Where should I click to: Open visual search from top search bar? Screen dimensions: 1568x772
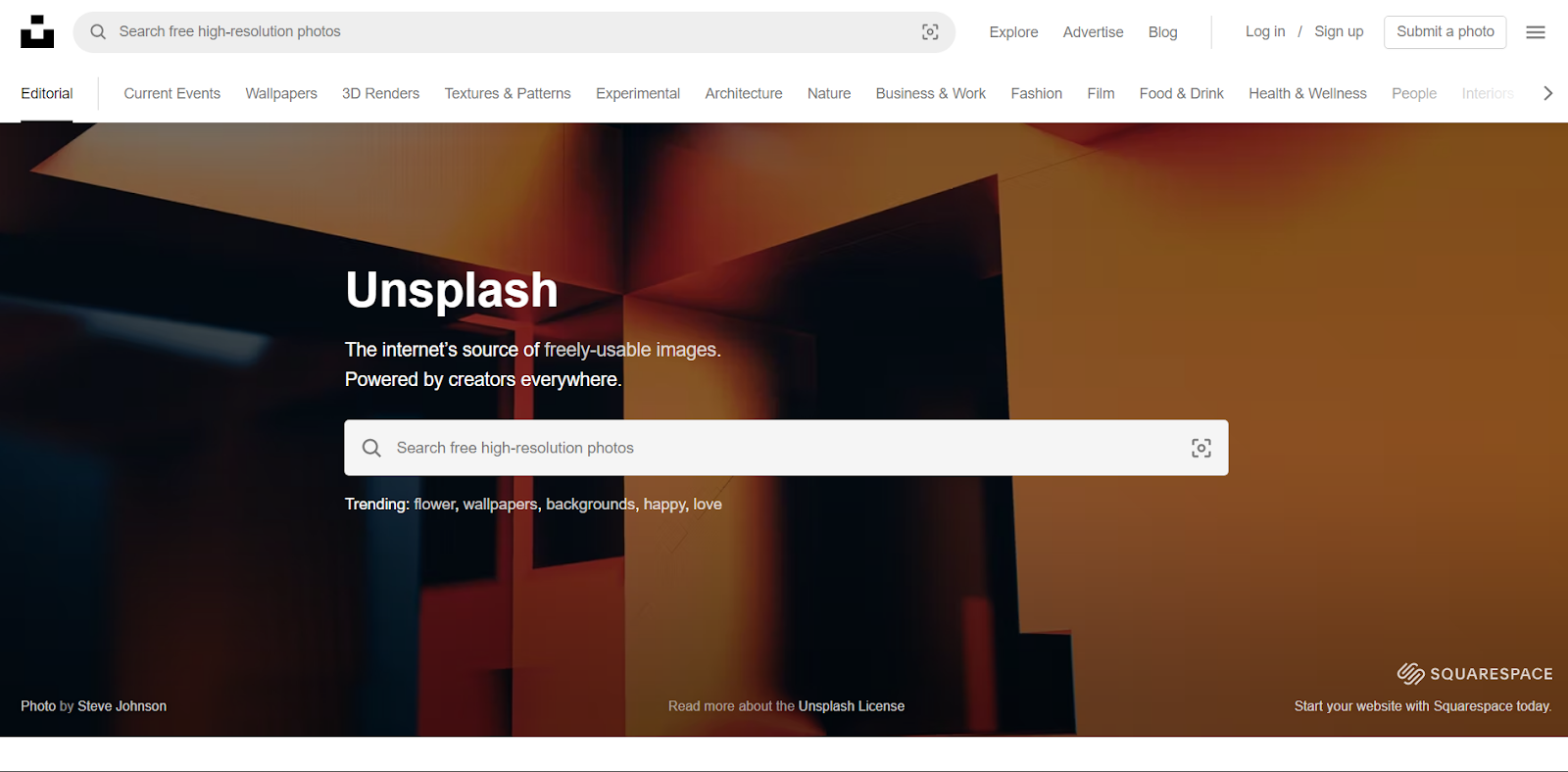[x=930, y=32]
